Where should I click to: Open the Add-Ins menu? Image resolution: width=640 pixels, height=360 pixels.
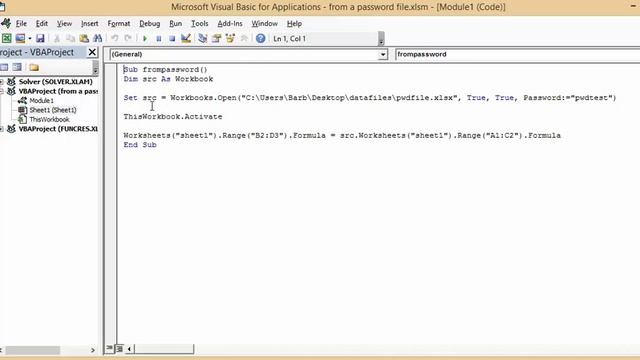point(230,24)
